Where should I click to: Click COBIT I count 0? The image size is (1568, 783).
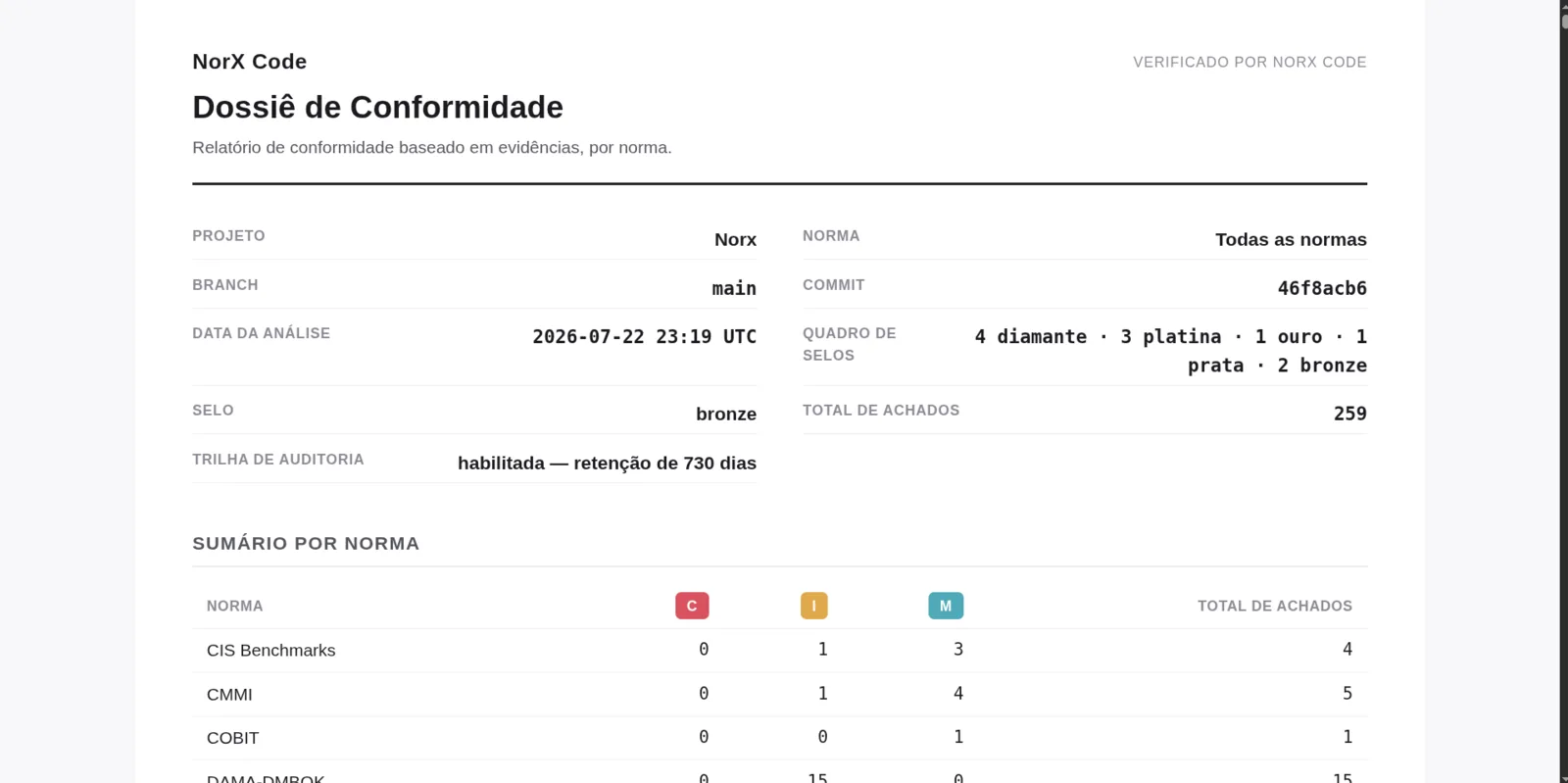pyautogui.click(x=822, y=737)
